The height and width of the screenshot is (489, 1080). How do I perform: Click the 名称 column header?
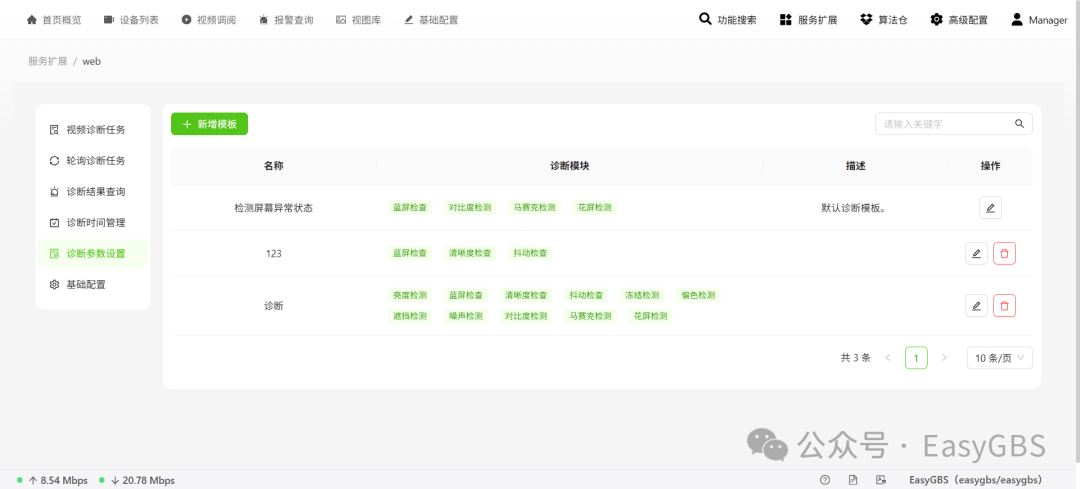tap(273, 166)
